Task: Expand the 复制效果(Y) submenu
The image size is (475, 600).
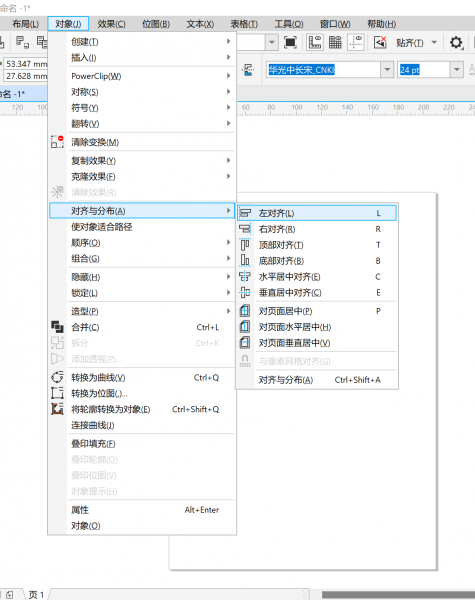Action: click(x=142, y=161)
